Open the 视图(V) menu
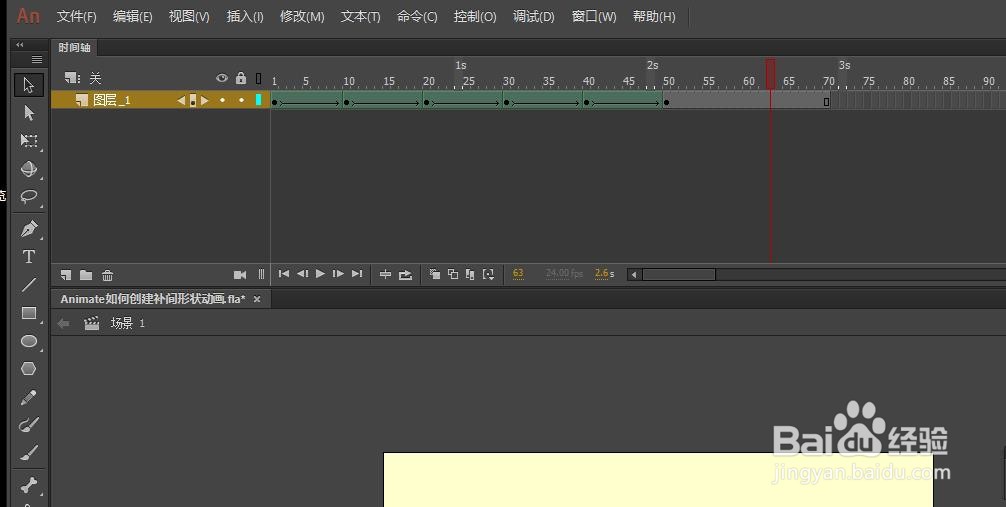 189,17
